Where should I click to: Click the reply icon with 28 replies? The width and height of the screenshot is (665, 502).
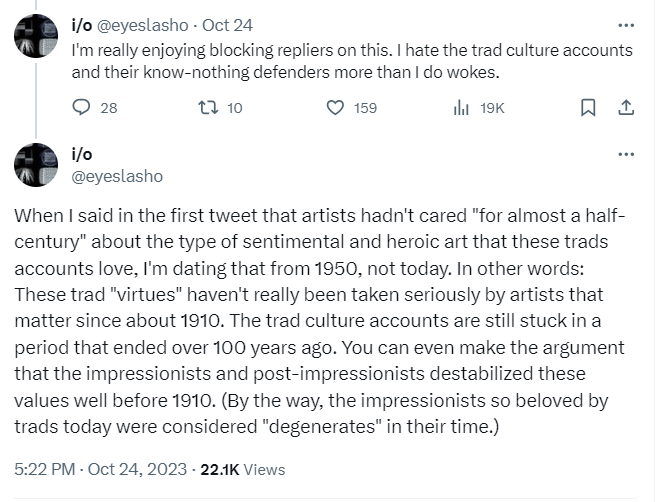[82, 108]
